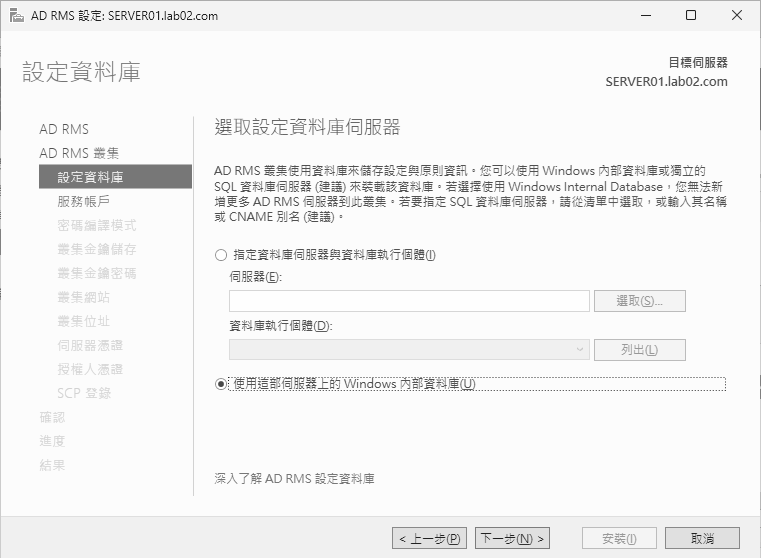Select the 叢集位址 sidebar step
Viewport: 761px width, 558px height.
83,321
